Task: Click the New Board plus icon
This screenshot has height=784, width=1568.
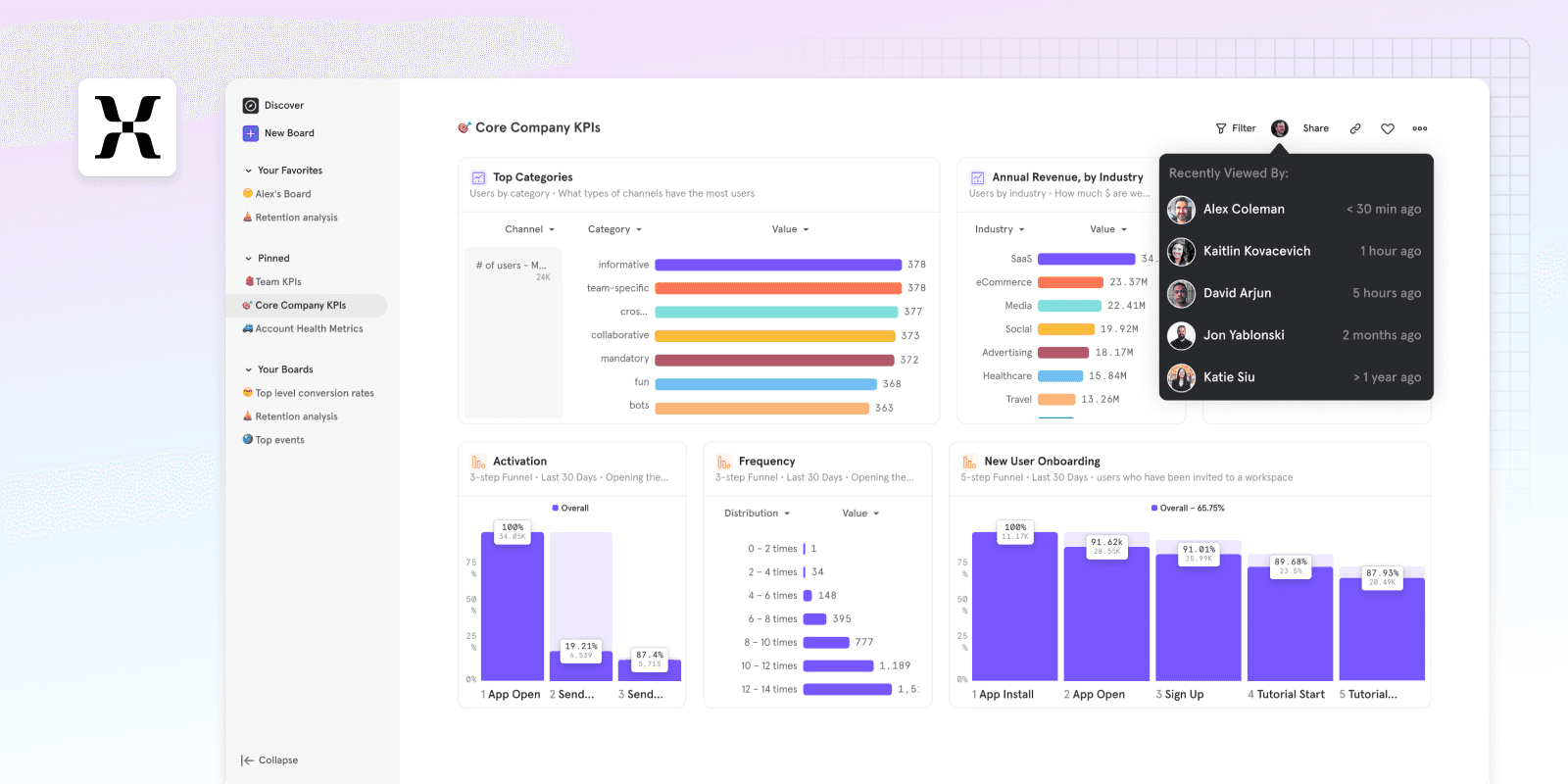Action: click(x=251, y=133)
